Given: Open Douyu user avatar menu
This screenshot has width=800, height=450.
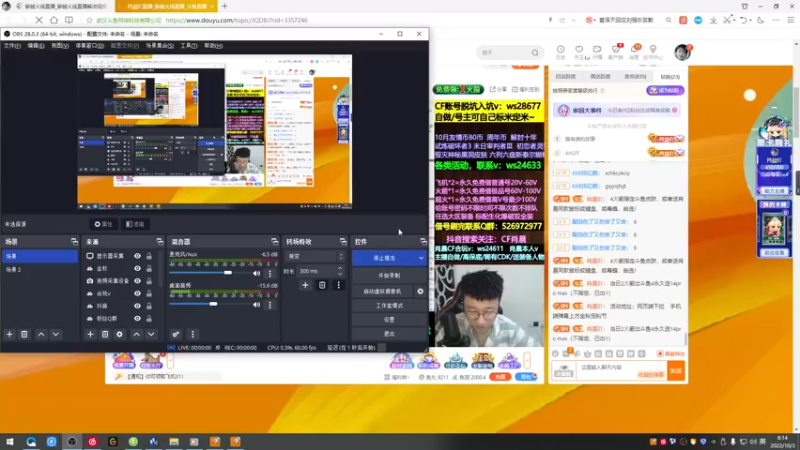Looking at the screenshot, I should point(682,52).
